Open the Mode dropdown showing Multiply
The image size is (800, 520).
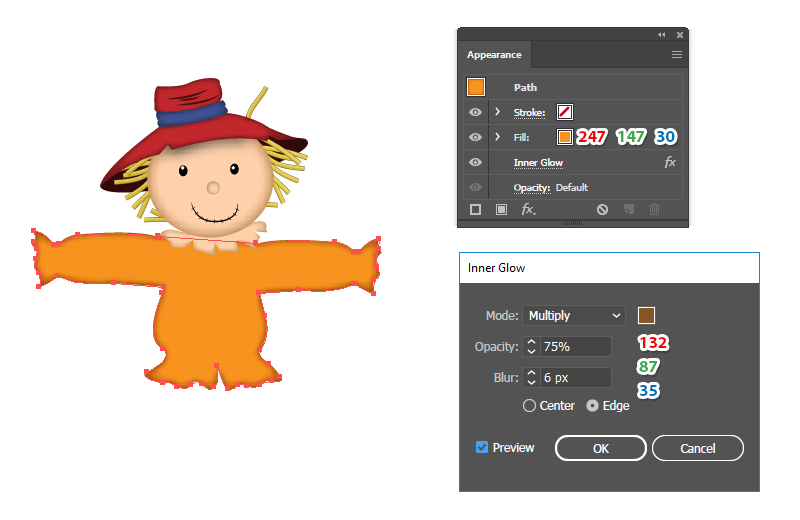point(575,315)
